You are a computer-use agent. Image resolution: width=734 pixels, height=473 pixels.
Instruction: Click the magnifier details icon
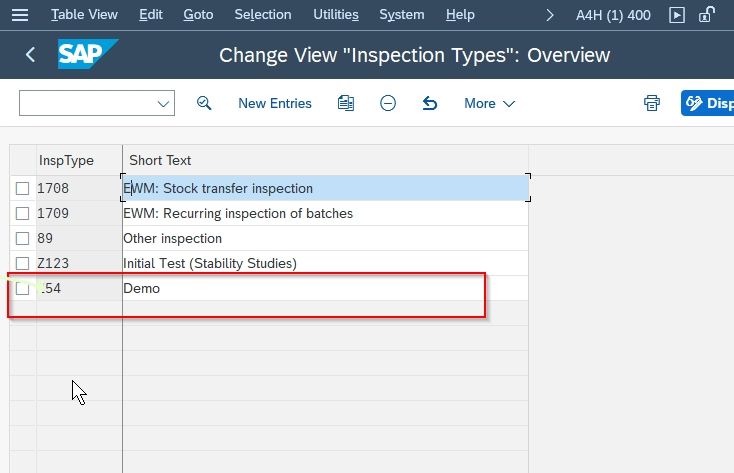[x=204, y=103]
